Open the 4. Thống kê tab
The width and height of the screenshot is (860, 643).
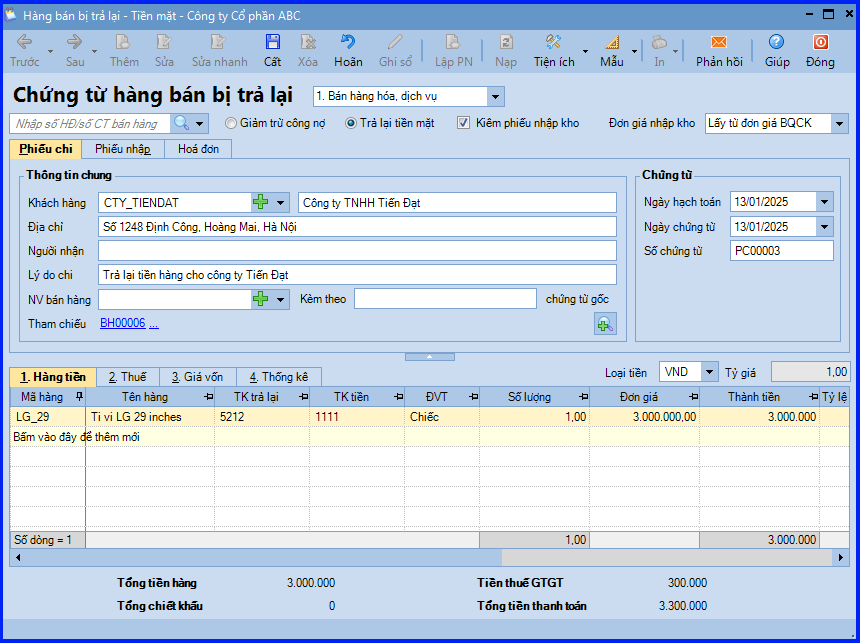pos(279,377)
